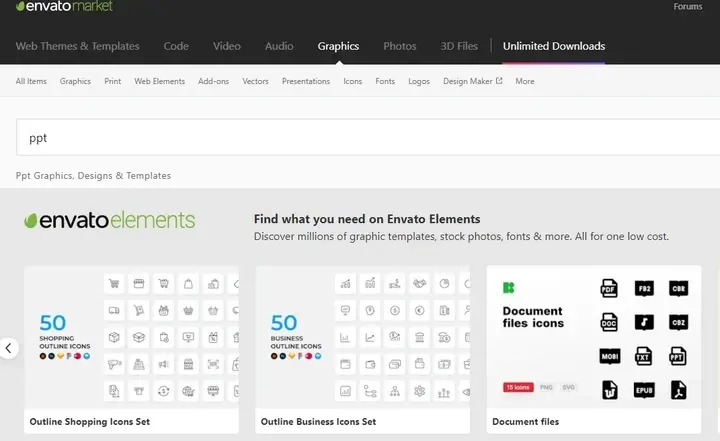
Task: Select the Graphics category tab
Action: [x=338, y=46]
